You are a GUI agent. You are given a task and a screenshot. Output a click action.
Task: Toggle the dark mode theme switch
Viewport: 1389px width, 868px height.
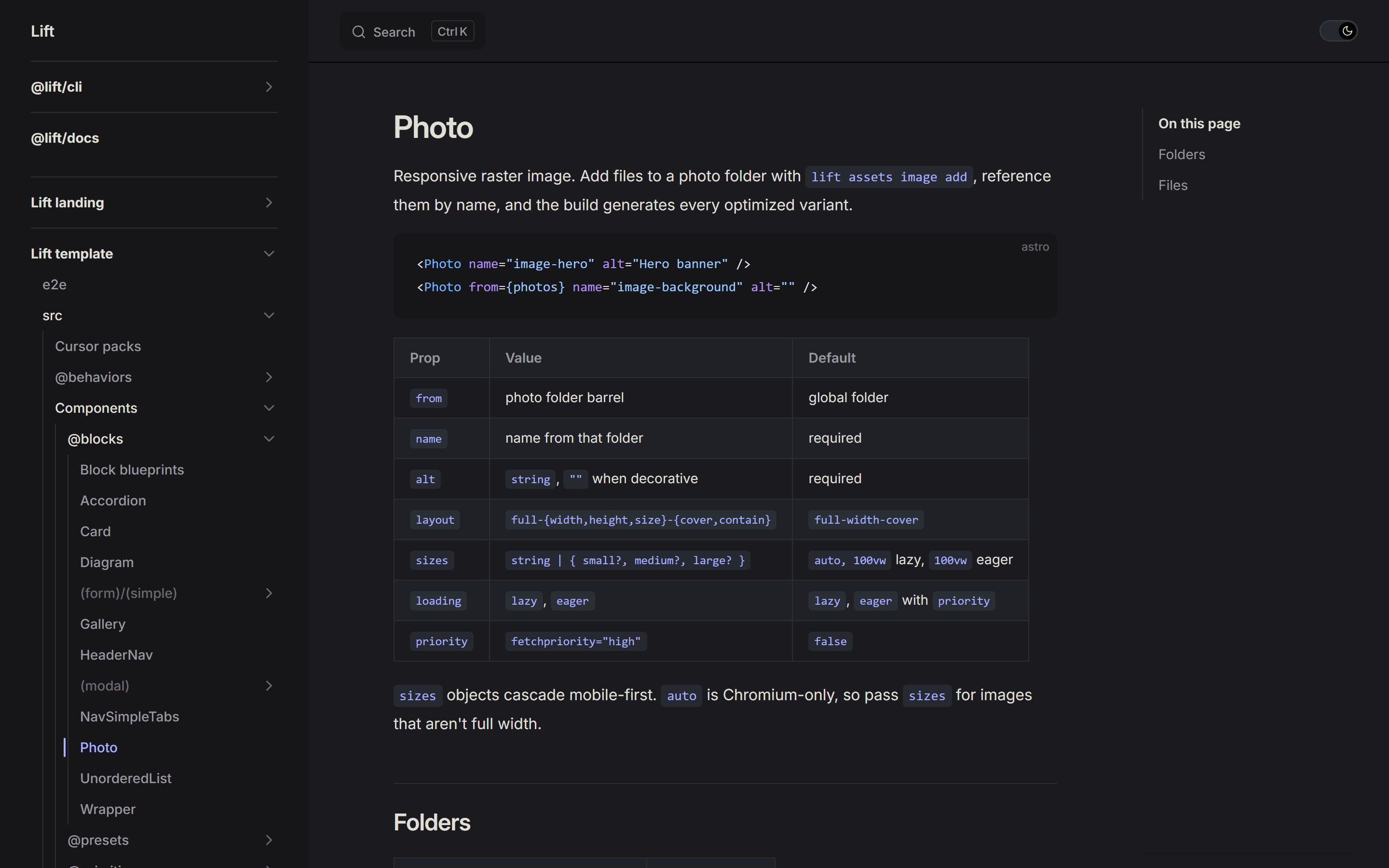tap(1338, 31)
